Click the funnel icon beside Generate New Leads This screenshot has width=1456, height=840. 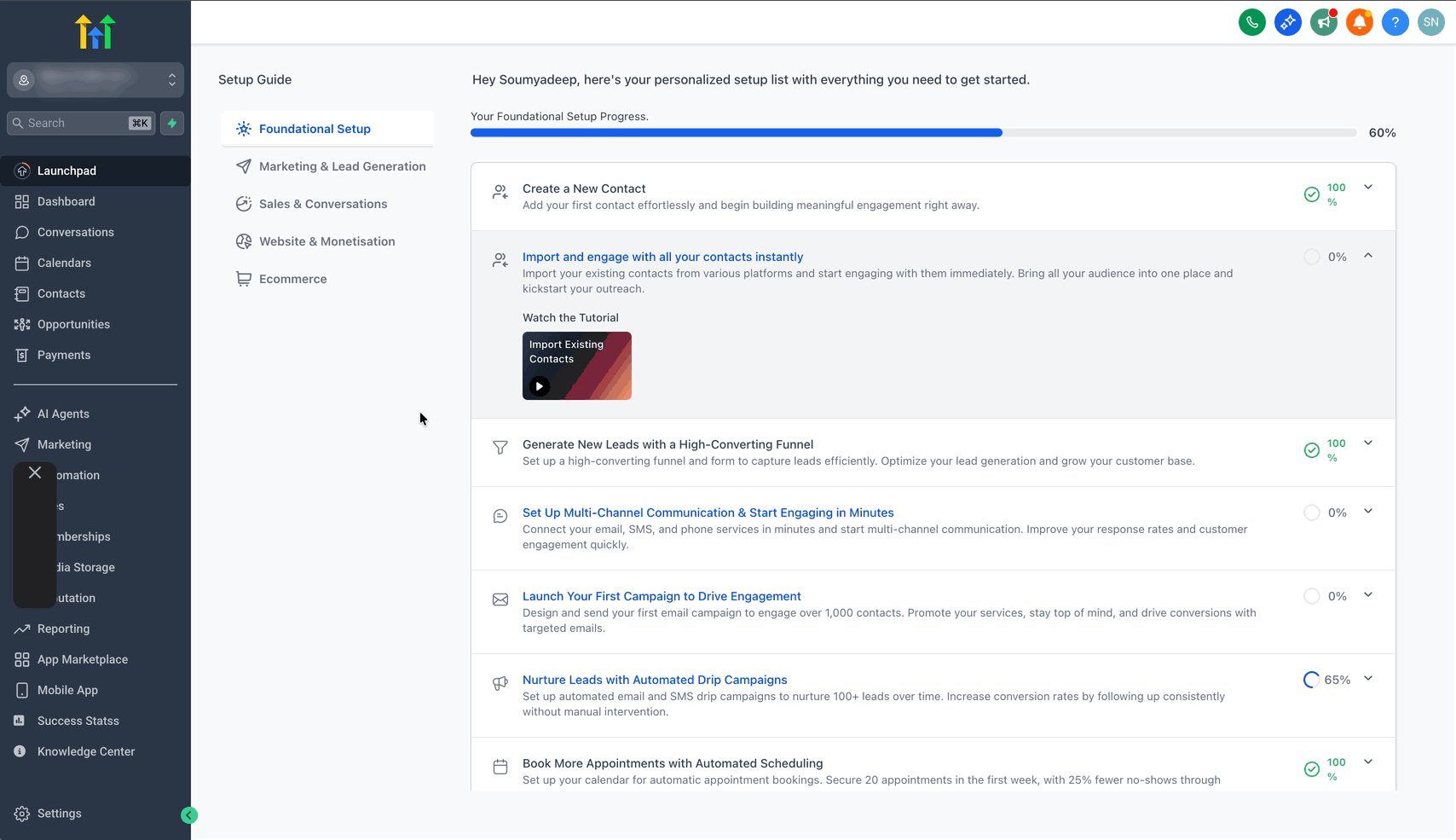[x=500, y=448]
